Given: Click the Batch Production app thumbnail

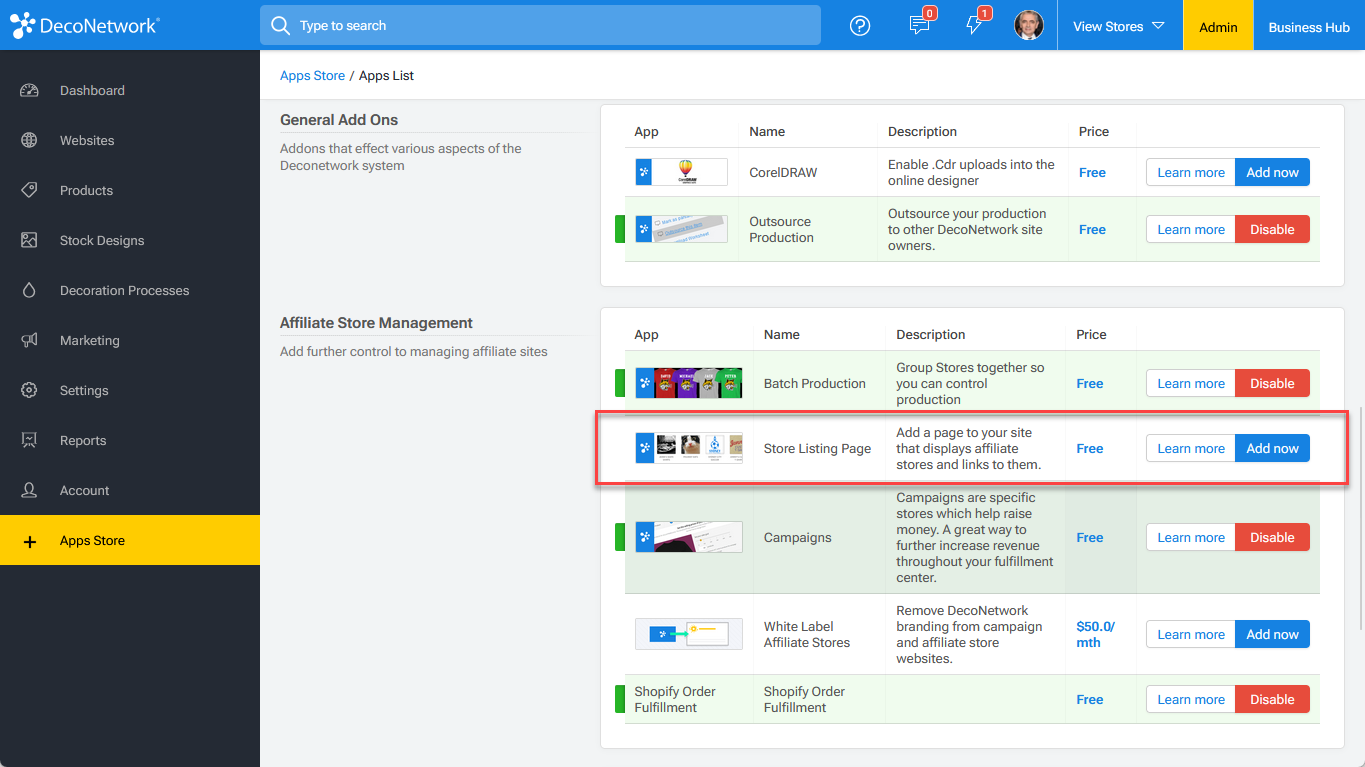Looking at the screenshot, I should [x=688, y=383].
